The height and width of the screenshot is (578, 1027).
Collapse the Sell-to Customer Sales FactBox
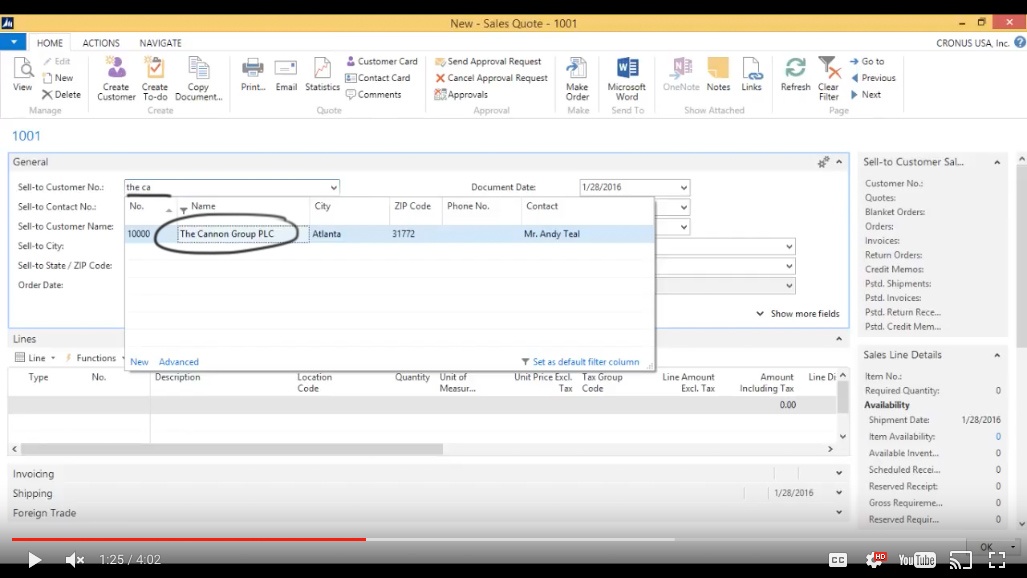997,163
